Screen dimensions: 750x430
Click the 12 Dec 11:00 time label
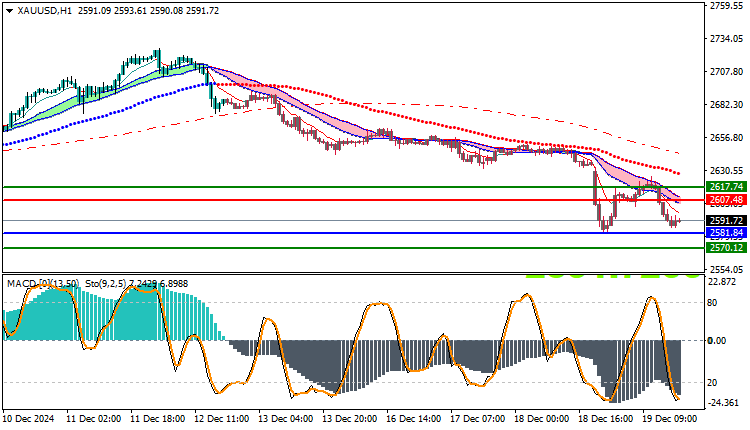pyautogui.click(x=221, y=419)
